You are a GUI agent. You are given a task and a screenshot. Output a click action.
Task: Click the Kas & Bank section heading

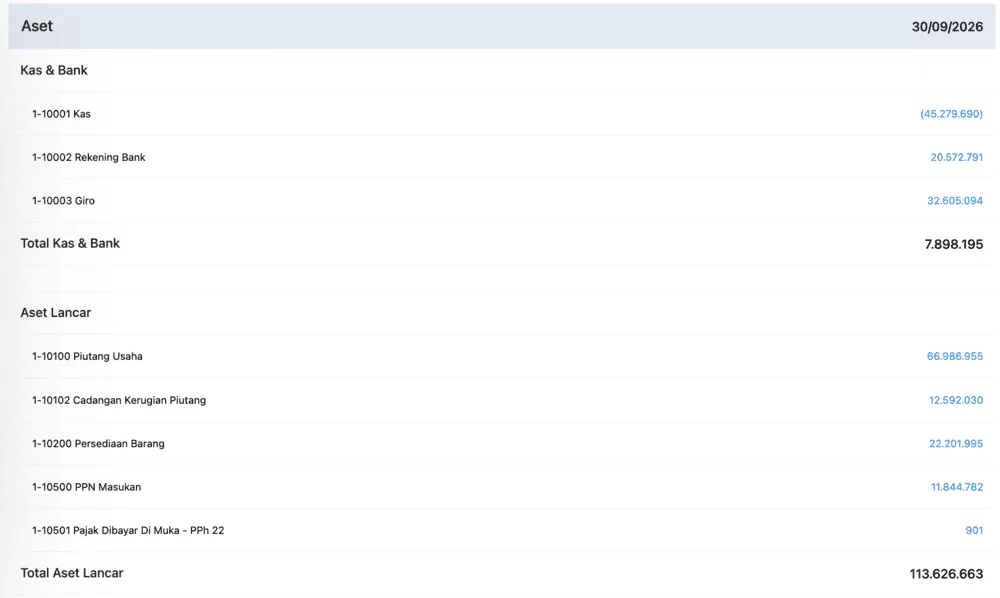54,70
